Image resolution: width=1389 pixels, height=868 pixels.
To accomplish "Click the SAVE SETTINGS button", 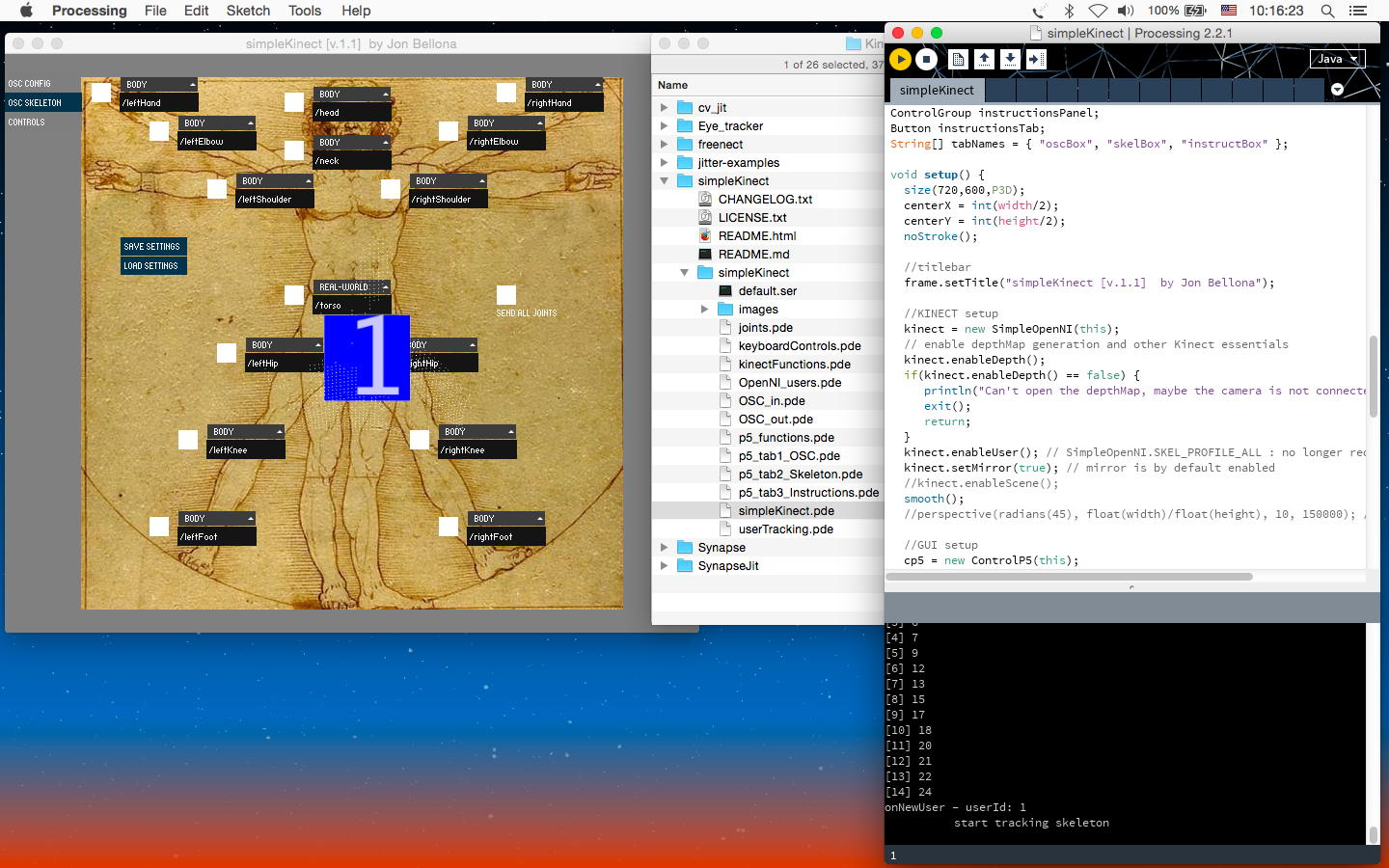I will pyautogui.click(x=152, y=247).
